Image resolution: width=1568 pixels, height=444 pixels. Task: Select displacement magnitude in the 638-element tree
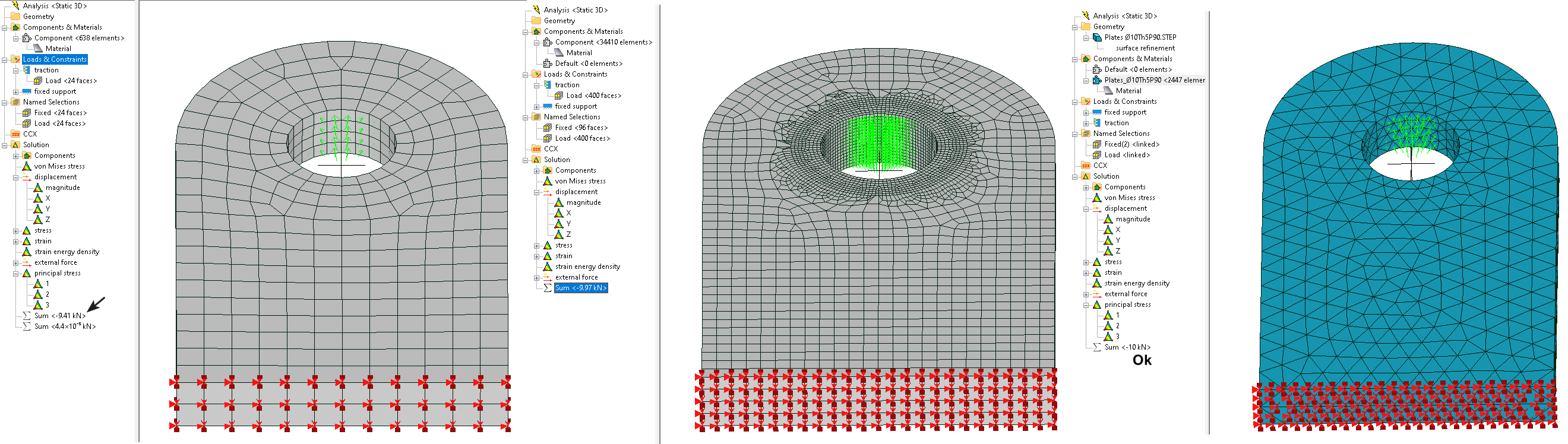pos(63,188)
